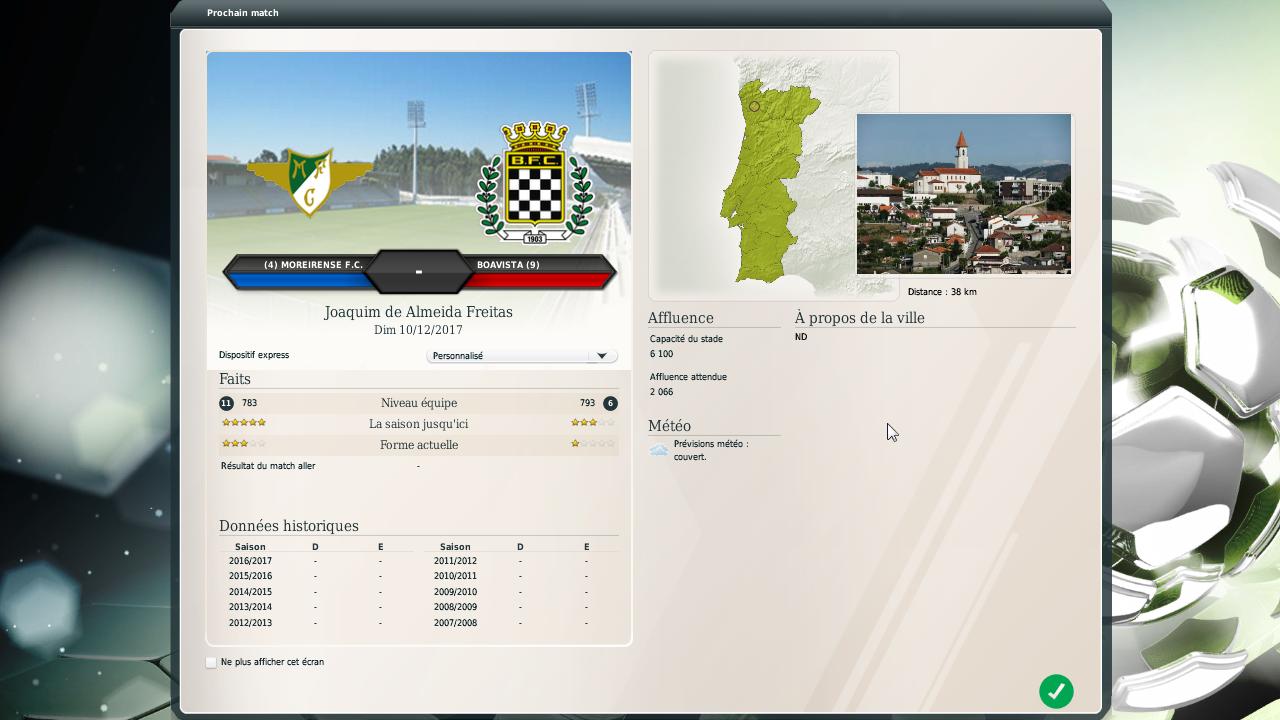Click the 2010/2011 season row
The width and height of the screenshot is (1280, 720).
521,576
